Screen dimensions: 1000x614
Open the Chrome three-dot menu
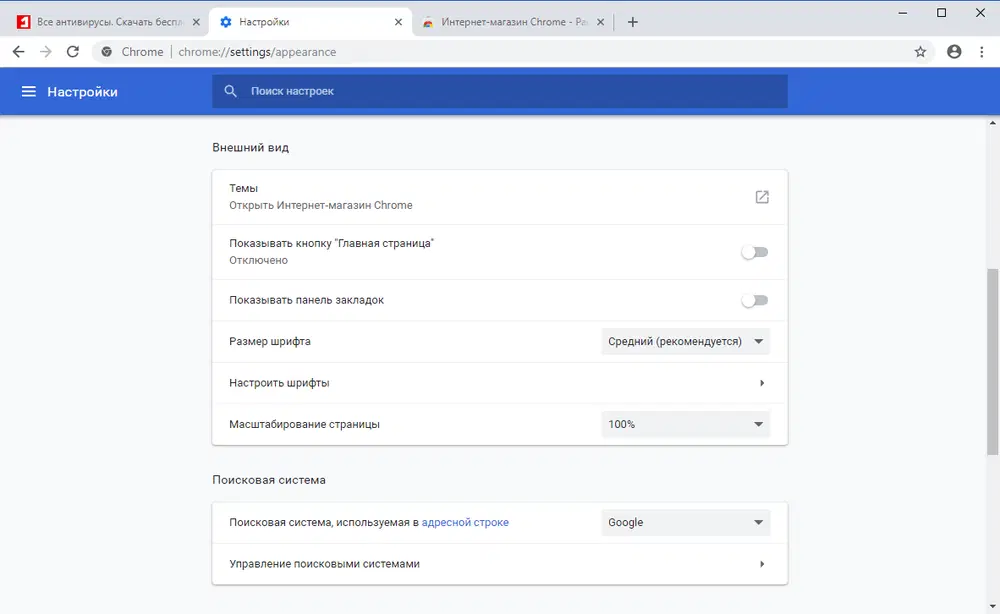982,52
